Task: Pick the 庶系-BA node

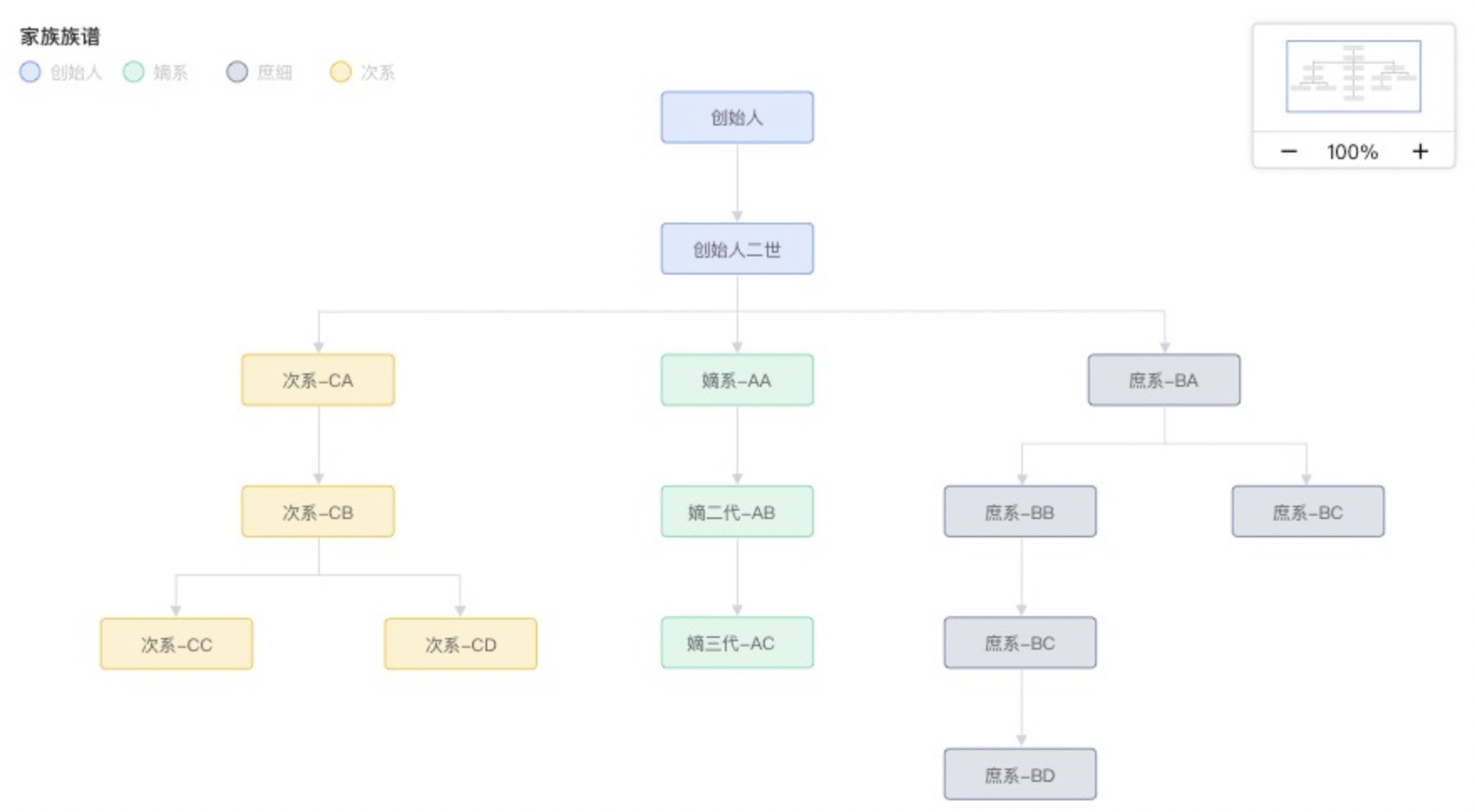Action: [x=1164, y=380]
